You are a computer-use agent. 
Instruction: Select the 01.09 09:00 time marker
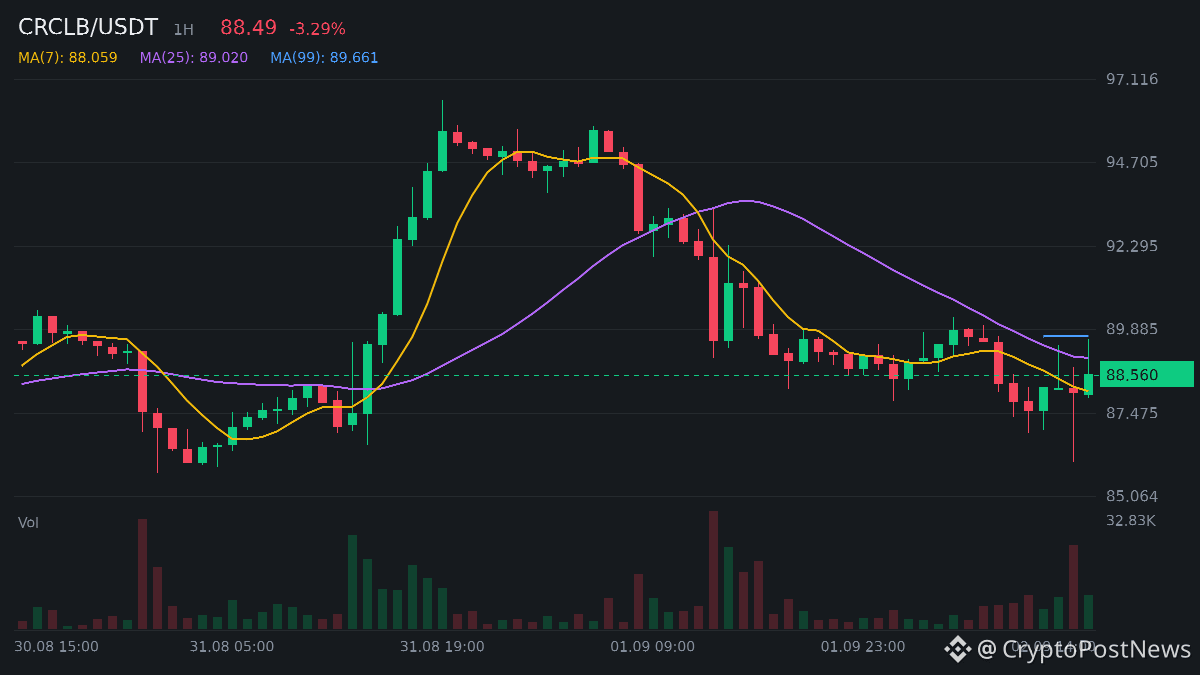point(652,647)
